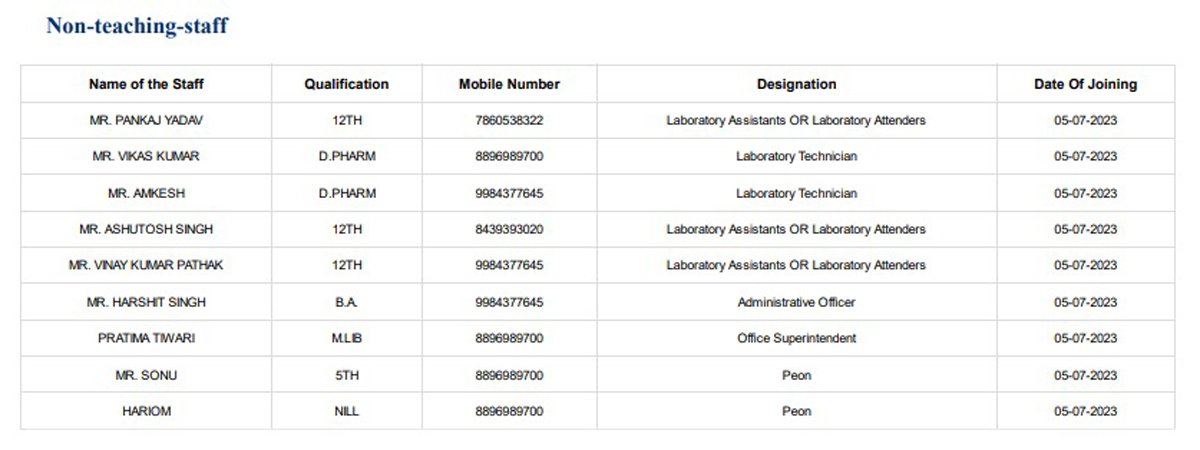Select the M.LIB qualification cell
The height and width of the screenshot is (450, 1200).
click(346, 338)
